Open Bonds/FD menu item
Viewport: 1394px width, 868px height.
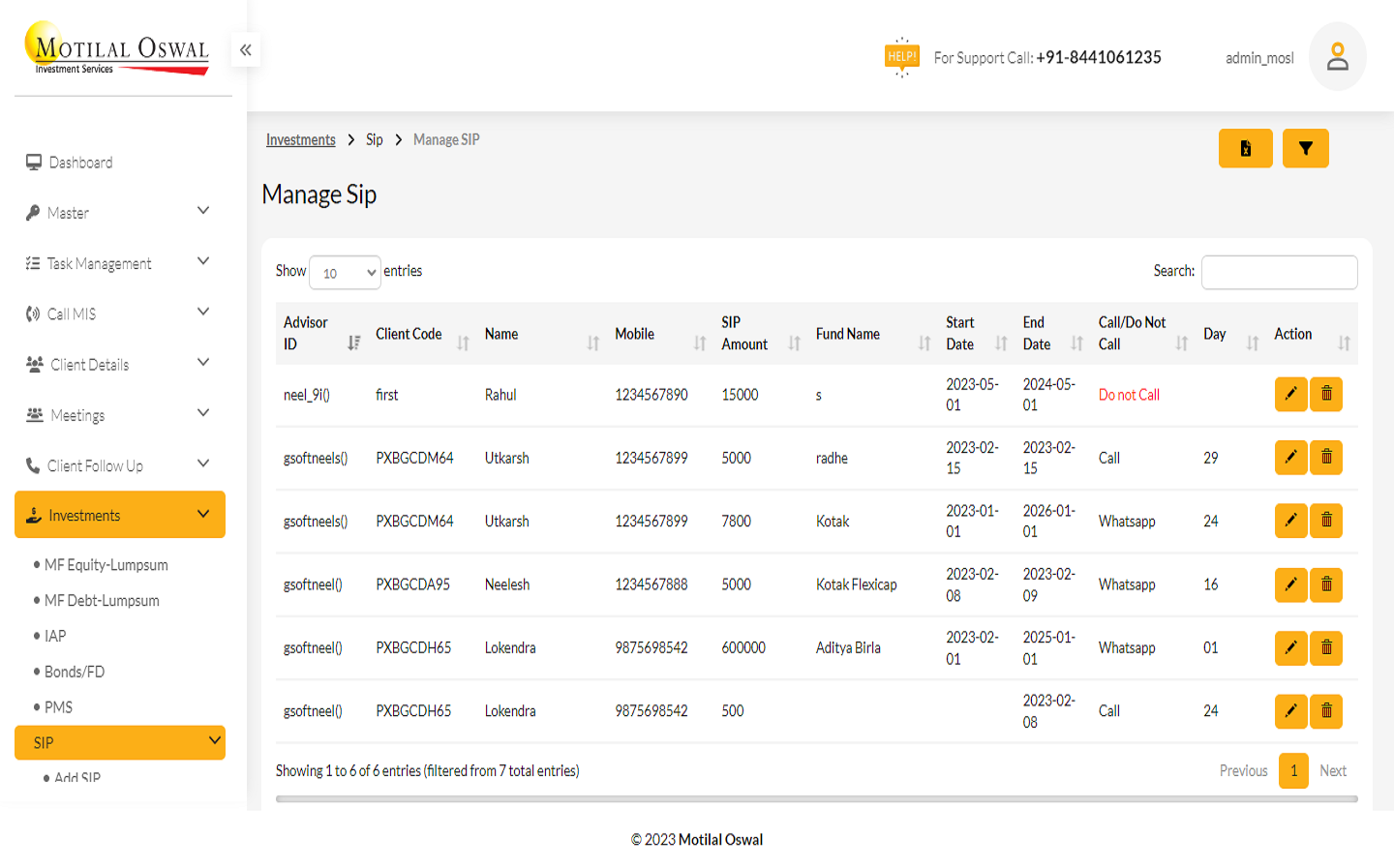(x=74, y=672)
